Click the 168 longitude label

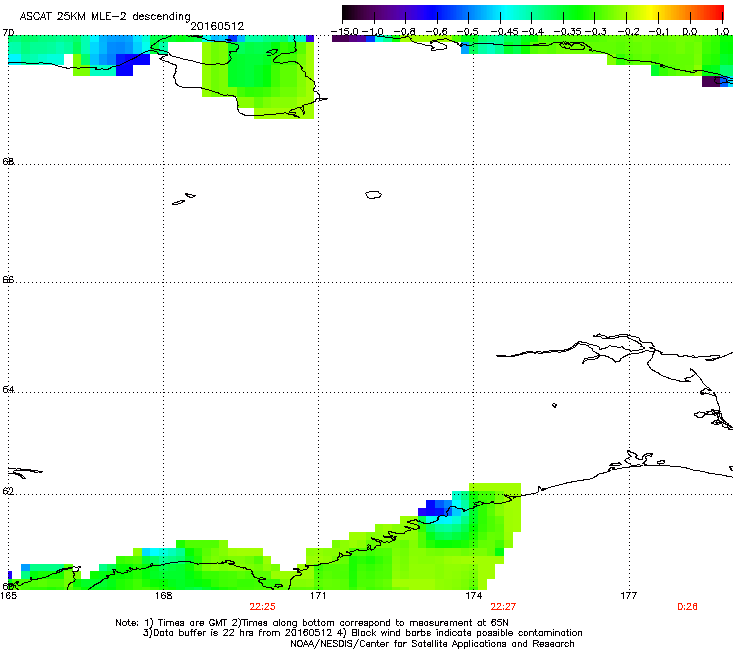pos(163,596)
